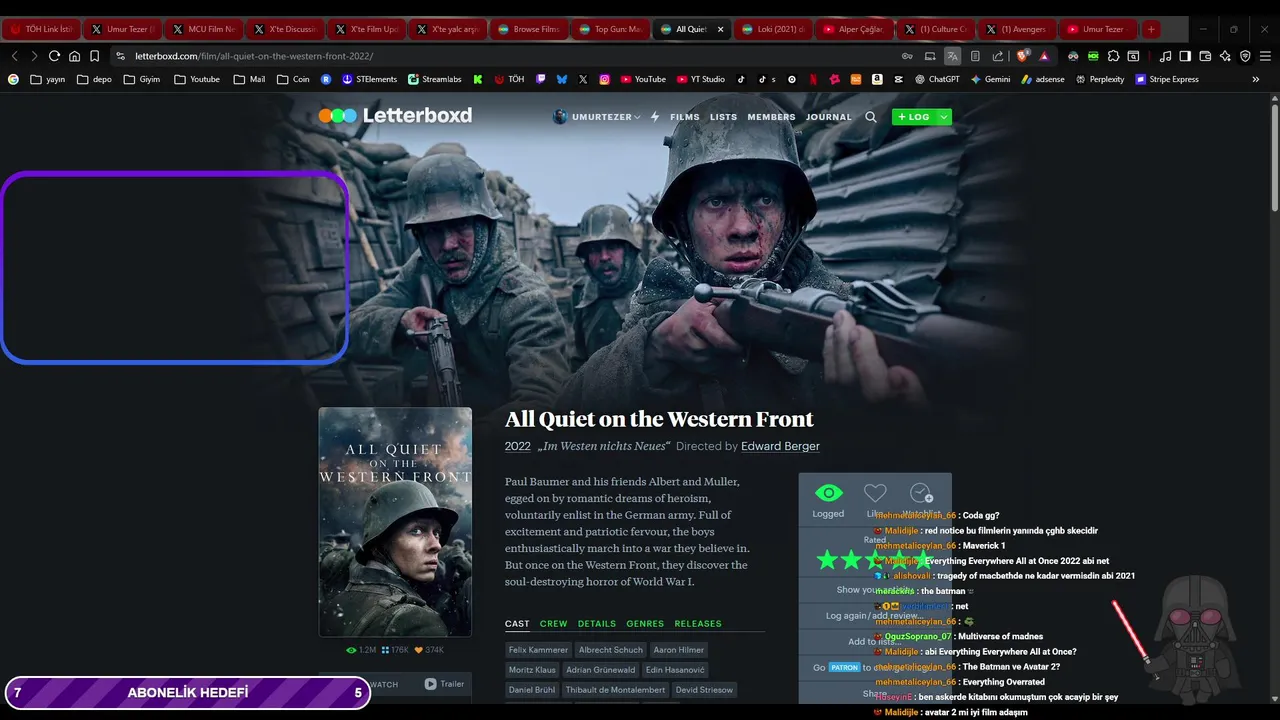Open the Mail bookmarks folder
Image resolution: width=1280 pixels, height=720 pixels.
pos(249,79)
